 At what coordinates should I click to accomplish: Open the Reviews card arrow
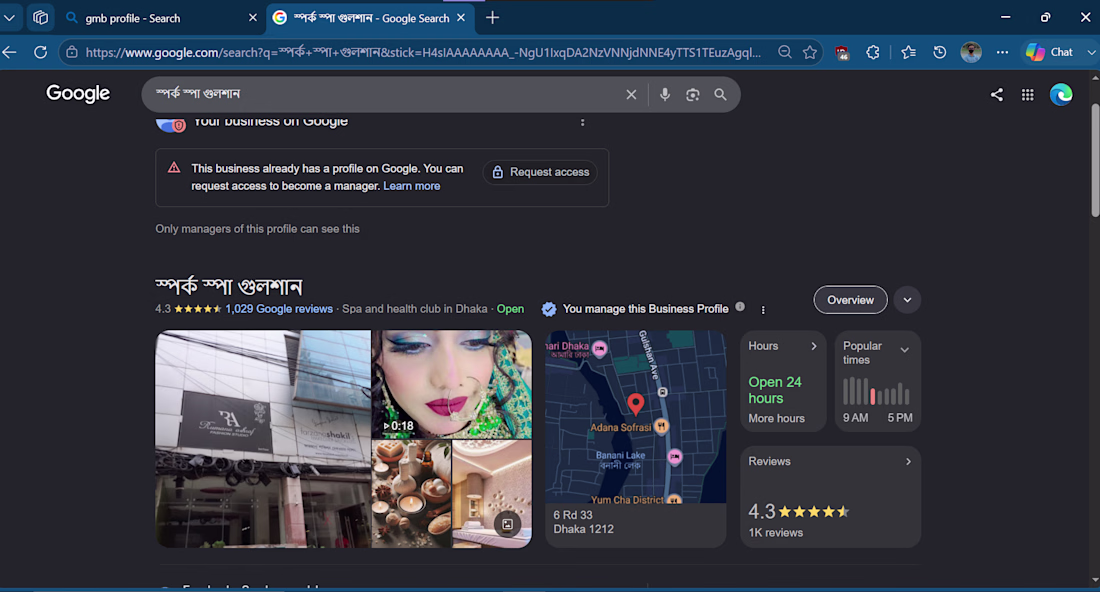[908, 462]
